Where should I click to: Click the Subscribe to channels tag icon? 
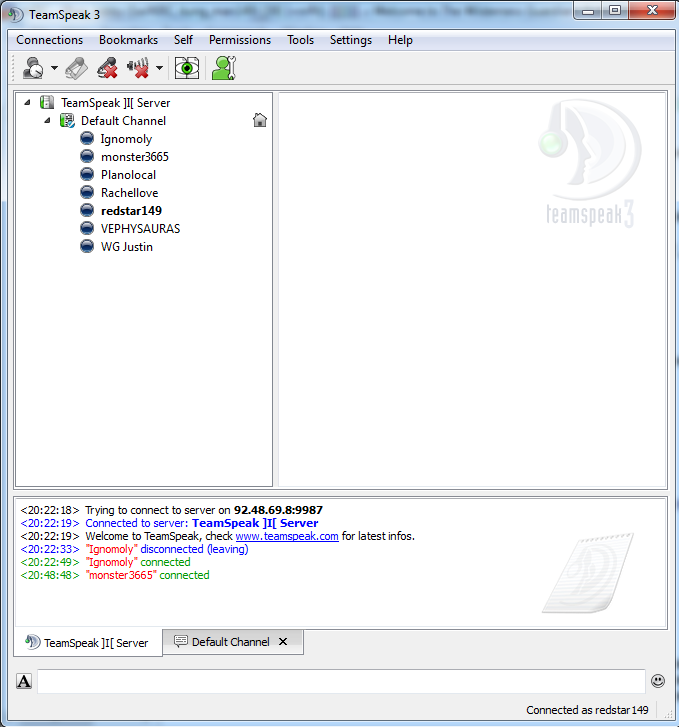pos(77,68)
